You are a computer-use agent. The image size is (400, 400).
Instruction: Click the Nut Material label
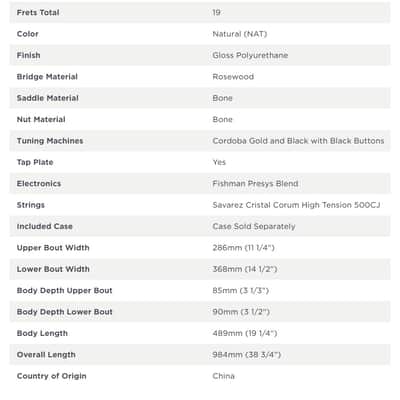pos(41,119)
